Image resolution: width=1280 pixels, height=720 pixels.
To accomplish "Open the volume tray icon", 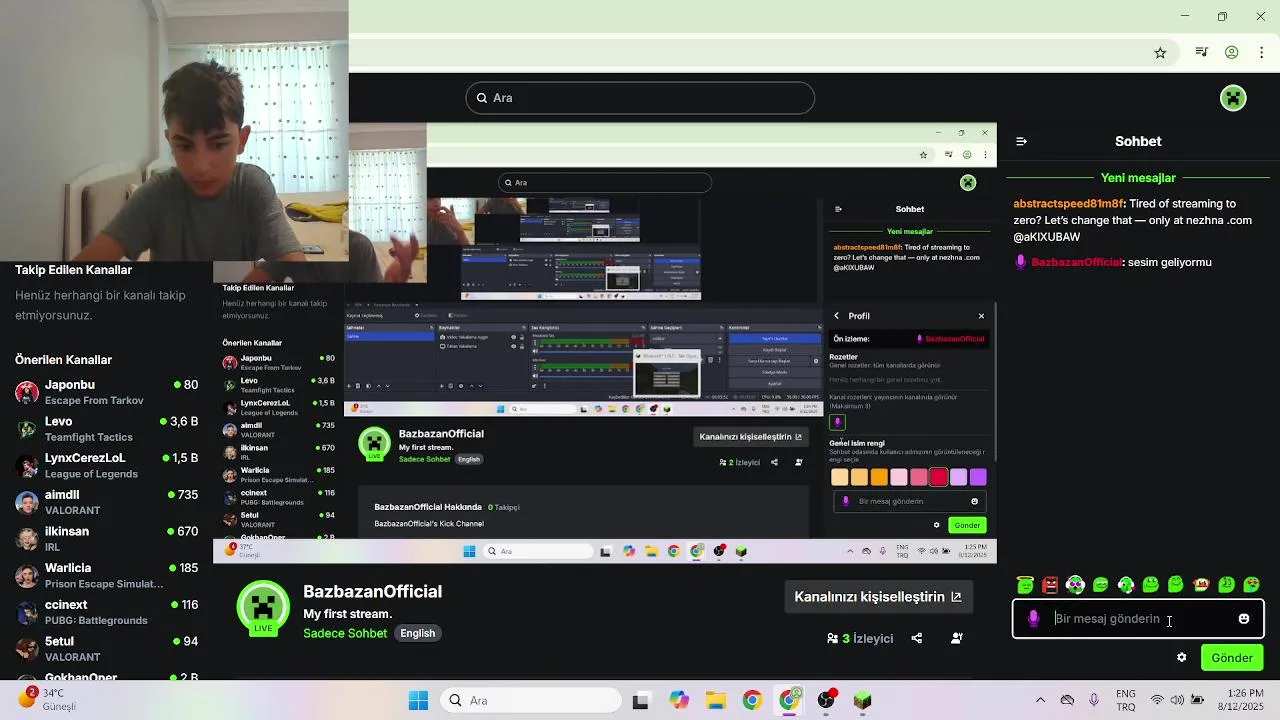I will [x=1177, y=700].
